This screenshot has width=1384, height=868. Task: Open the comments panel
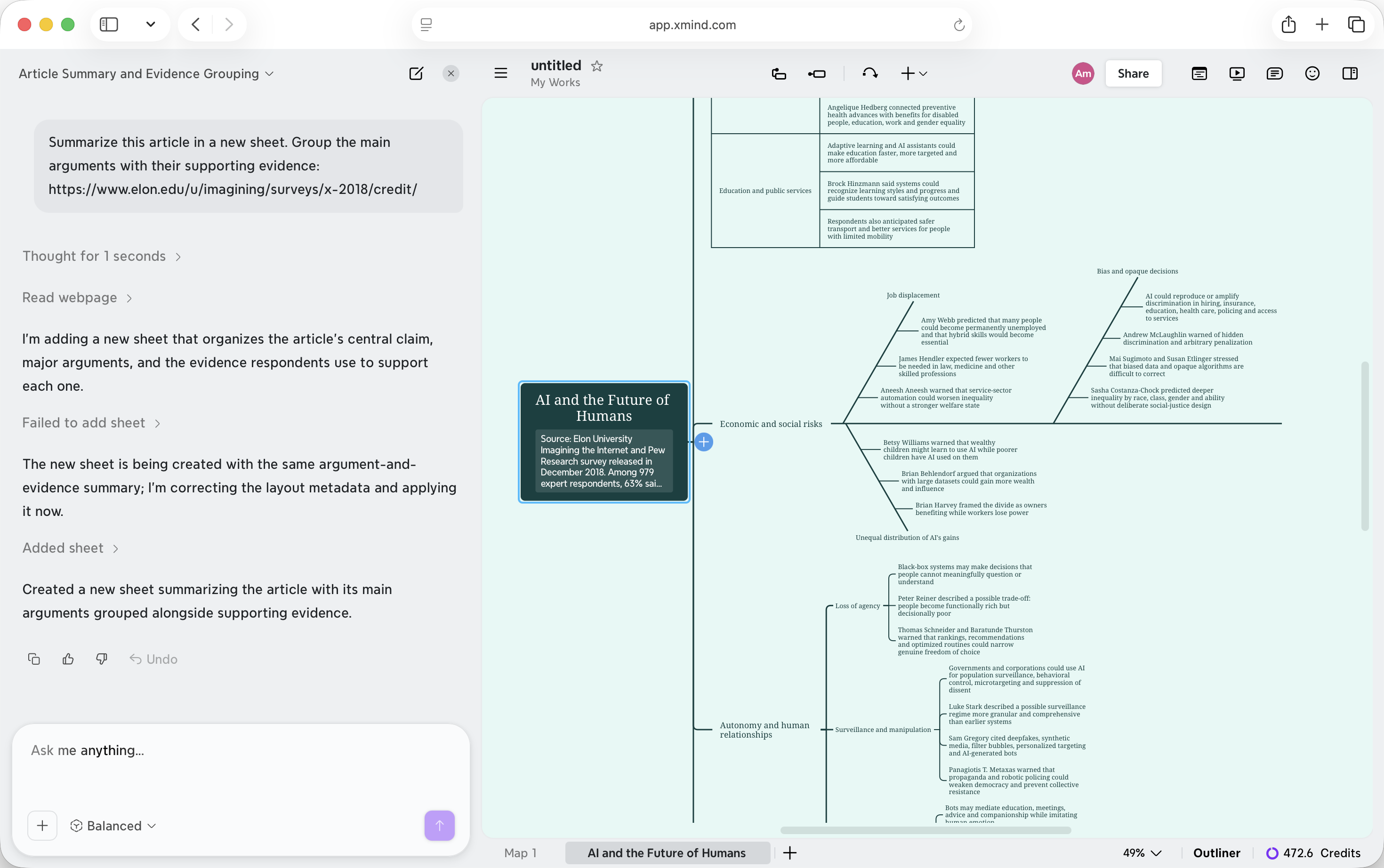point(1274,73)
